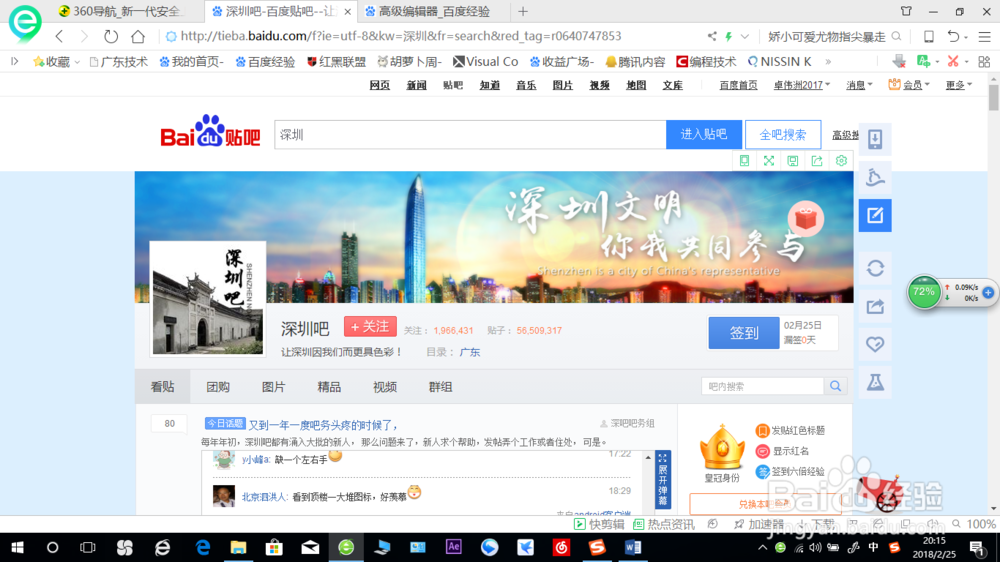Expand the 卓伟洲2017 account dropdown
1000x562 pixels.
828,85
